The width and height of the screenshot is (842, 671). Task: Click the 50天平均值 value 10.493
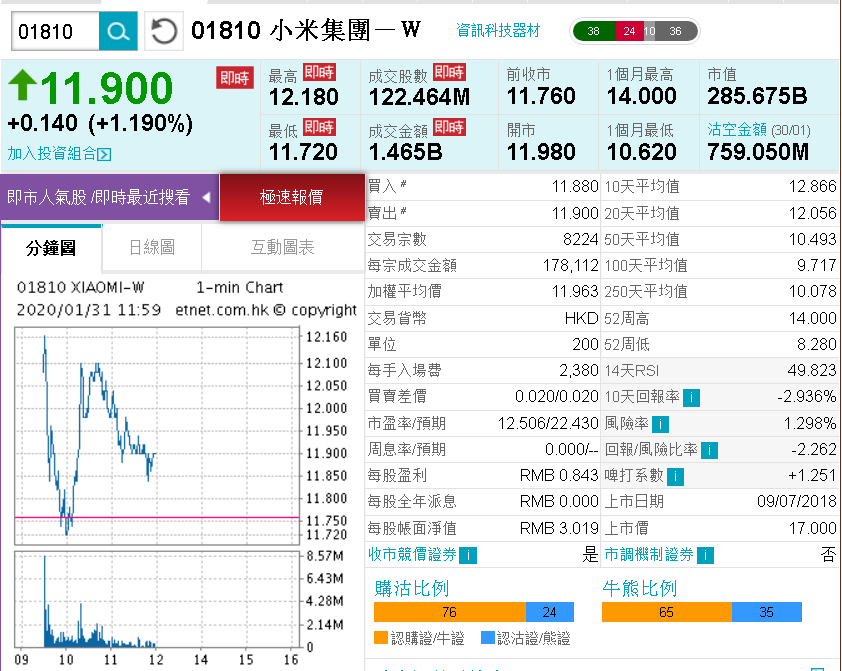point(812,239)
